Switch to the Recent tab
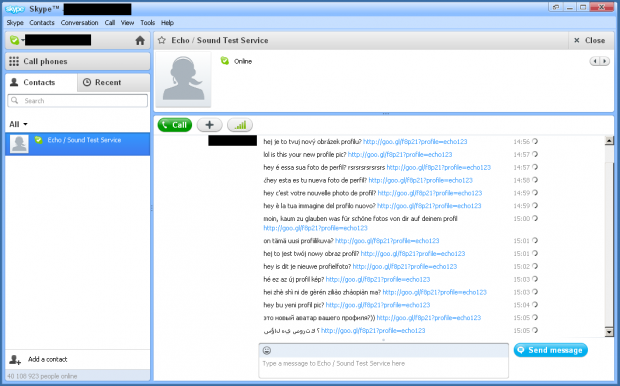Image resolution: width=620 pixels, height=386 pixels. click(113, 82)
